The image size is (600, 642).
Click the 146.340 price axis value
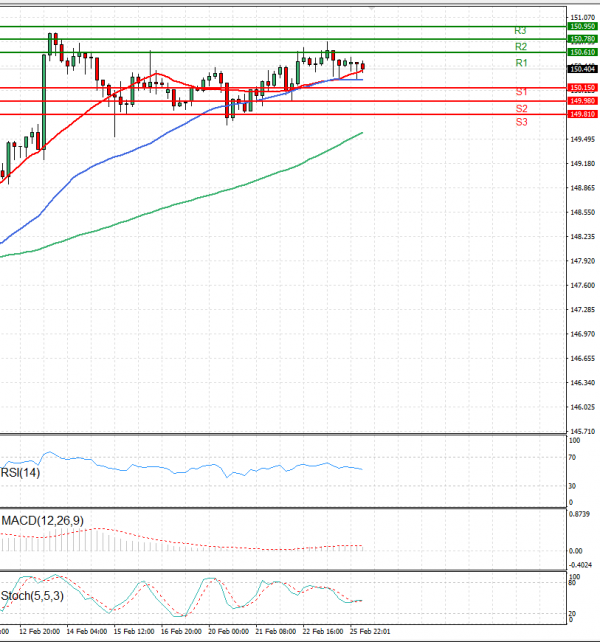click(x=582, y=383)
